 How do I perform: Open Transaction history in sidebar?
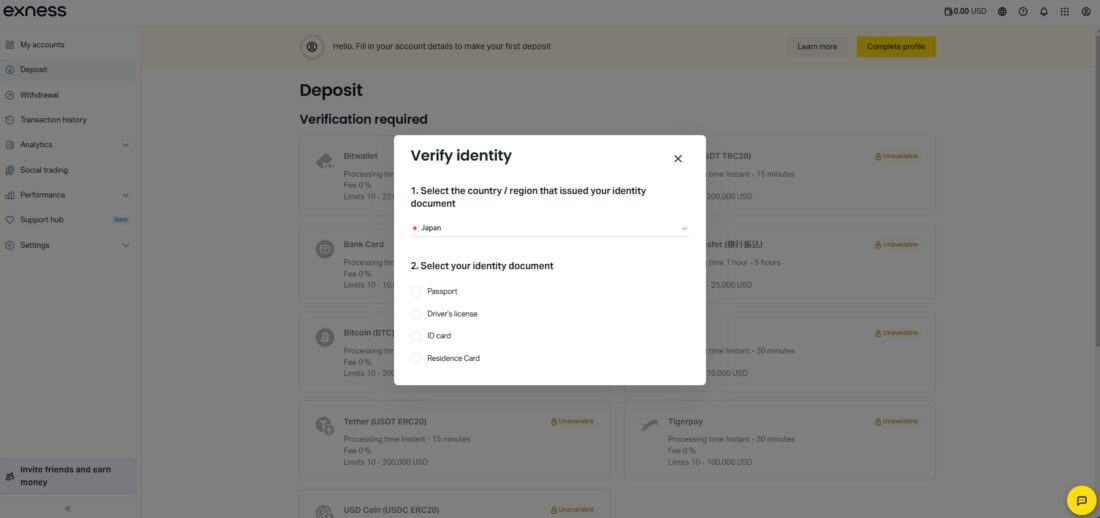(53, 120)
